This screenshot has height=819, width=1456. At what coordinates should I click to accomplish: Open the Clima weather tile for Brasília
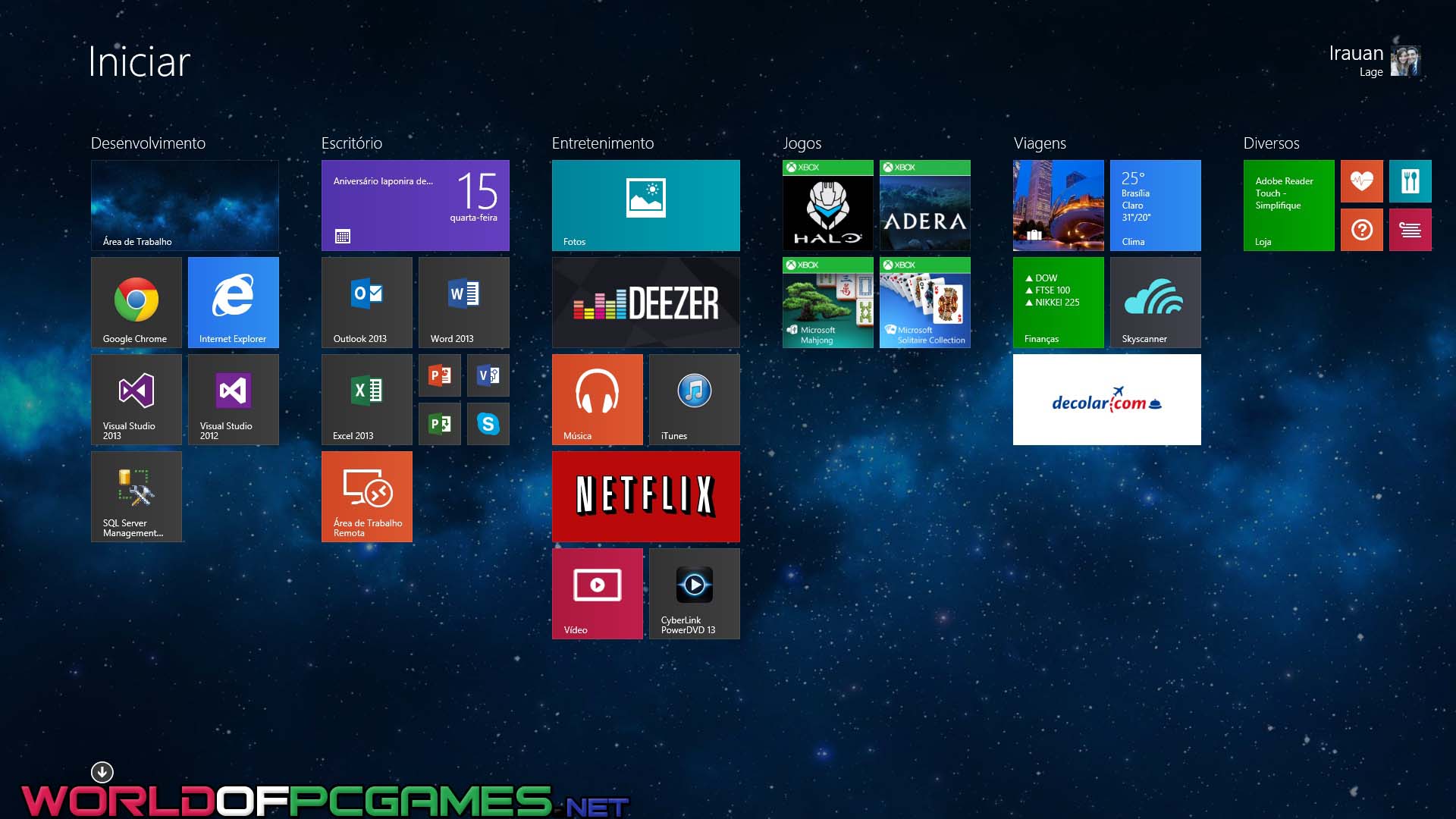tap(1155, 206)
